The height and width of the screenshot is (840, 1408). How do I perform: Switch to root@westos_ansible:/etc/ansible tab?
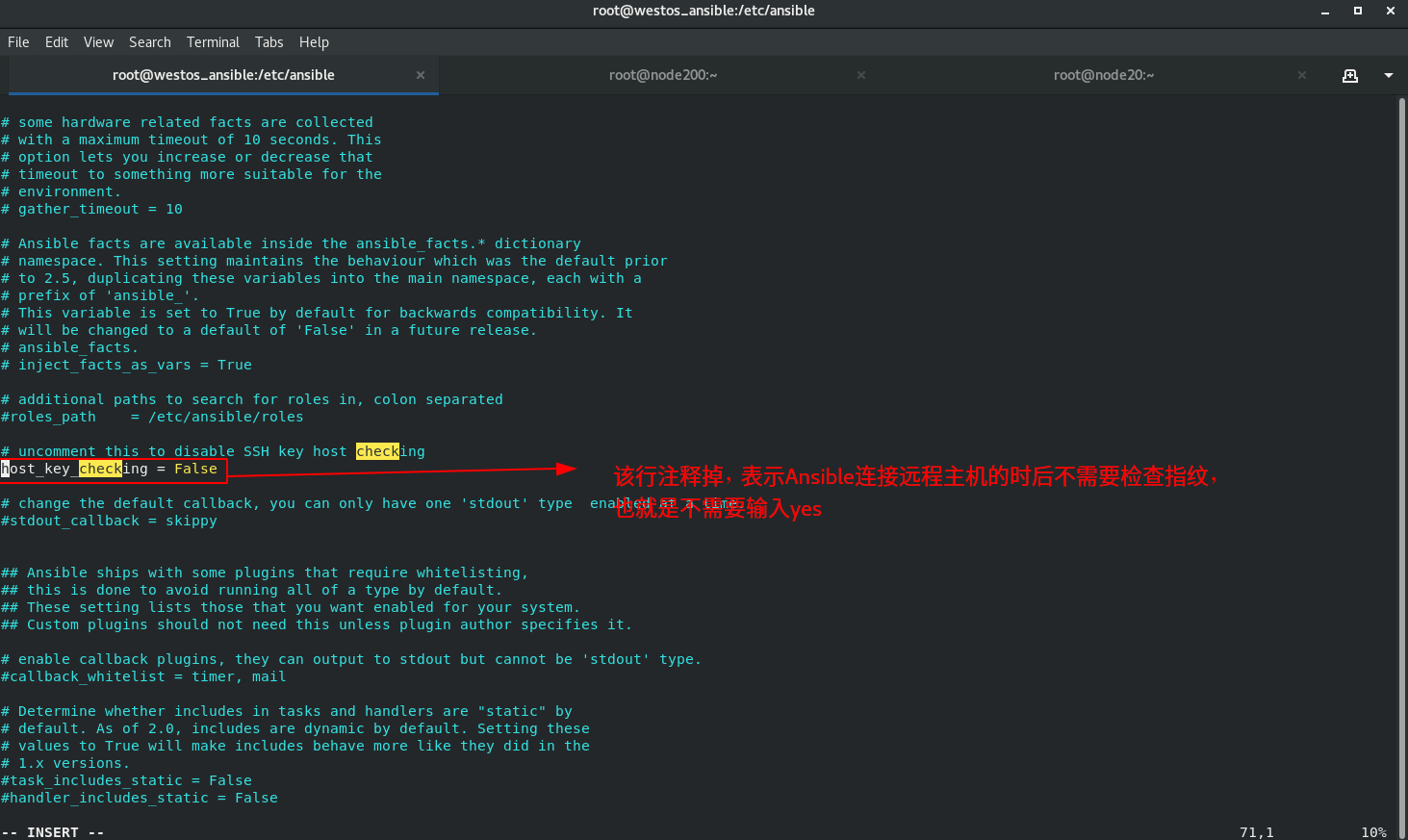click(223, 75)
